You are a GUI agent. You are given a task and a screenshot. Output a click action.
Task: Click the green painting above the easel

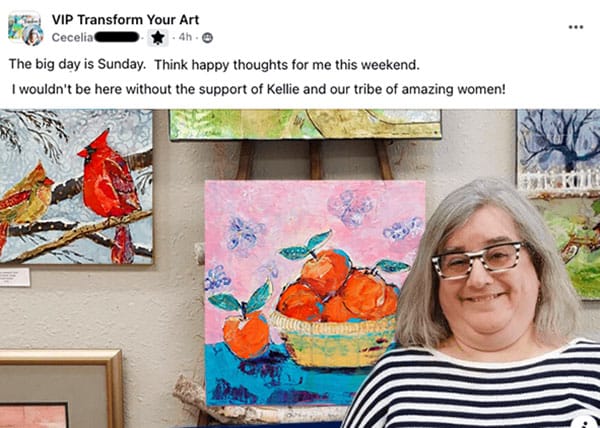(x=305, y=125)
